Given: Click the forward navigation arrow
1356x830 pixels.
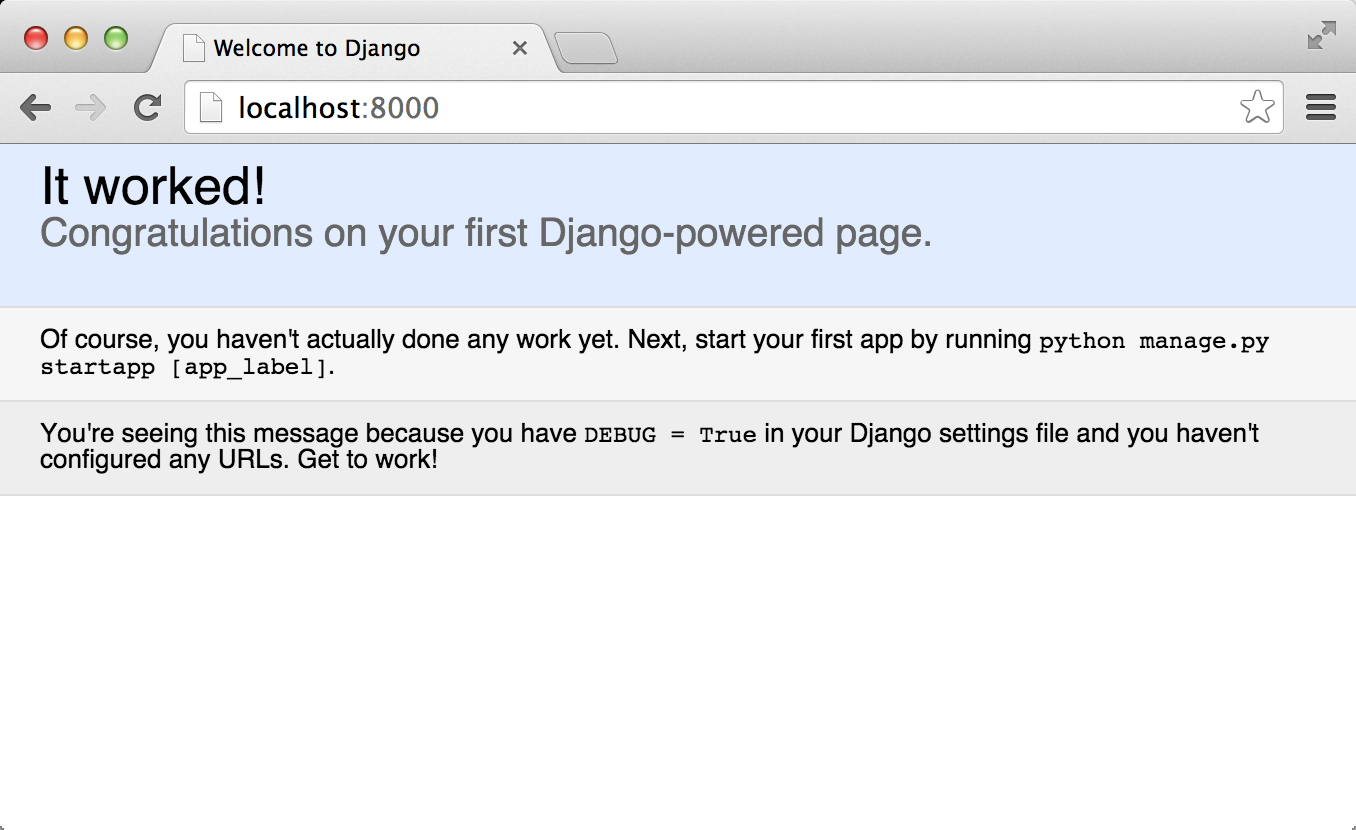Looking at the screenshot, I should click(91, 108).
